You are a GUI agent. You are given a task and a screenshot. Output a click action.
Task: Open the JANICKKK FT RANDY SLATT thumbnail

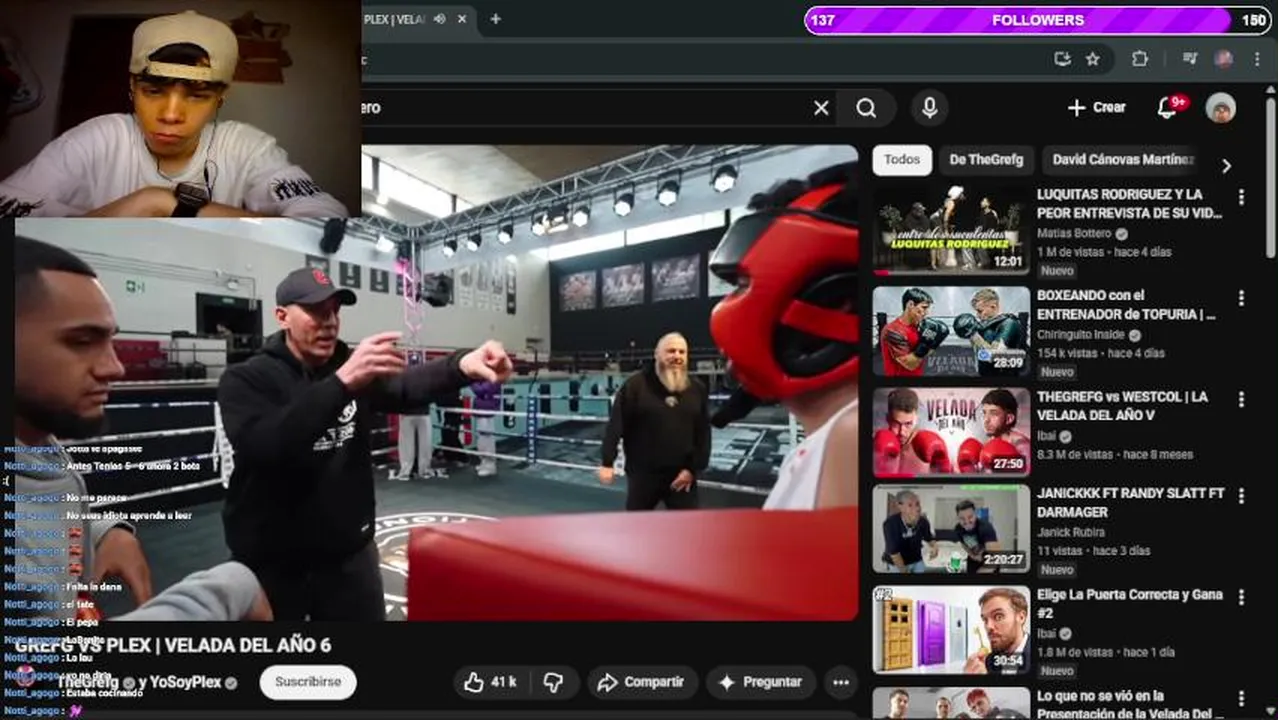tap(951, 529)
